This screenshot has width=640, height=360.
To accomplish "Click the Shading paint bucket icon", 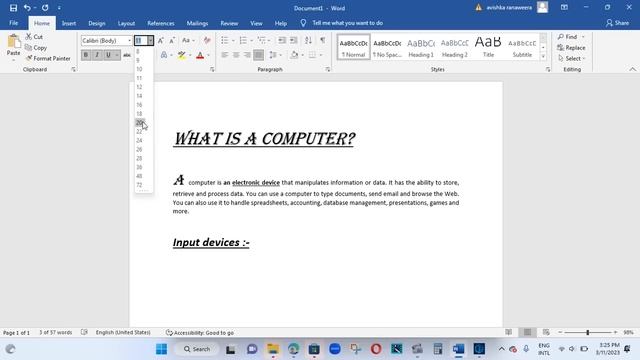I will [x=294, y=55].
